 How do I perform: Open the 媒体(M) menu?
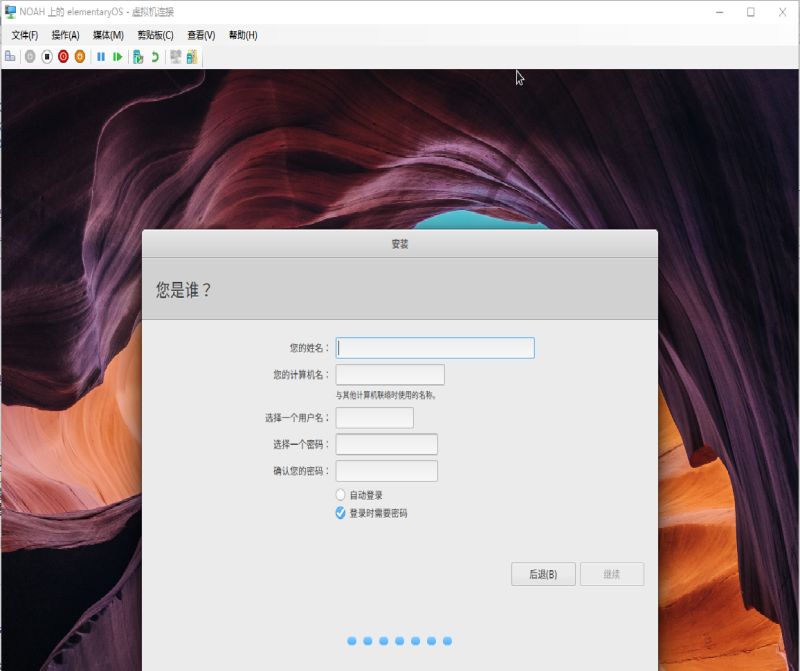pyautogui.click(x=110, y=35)
